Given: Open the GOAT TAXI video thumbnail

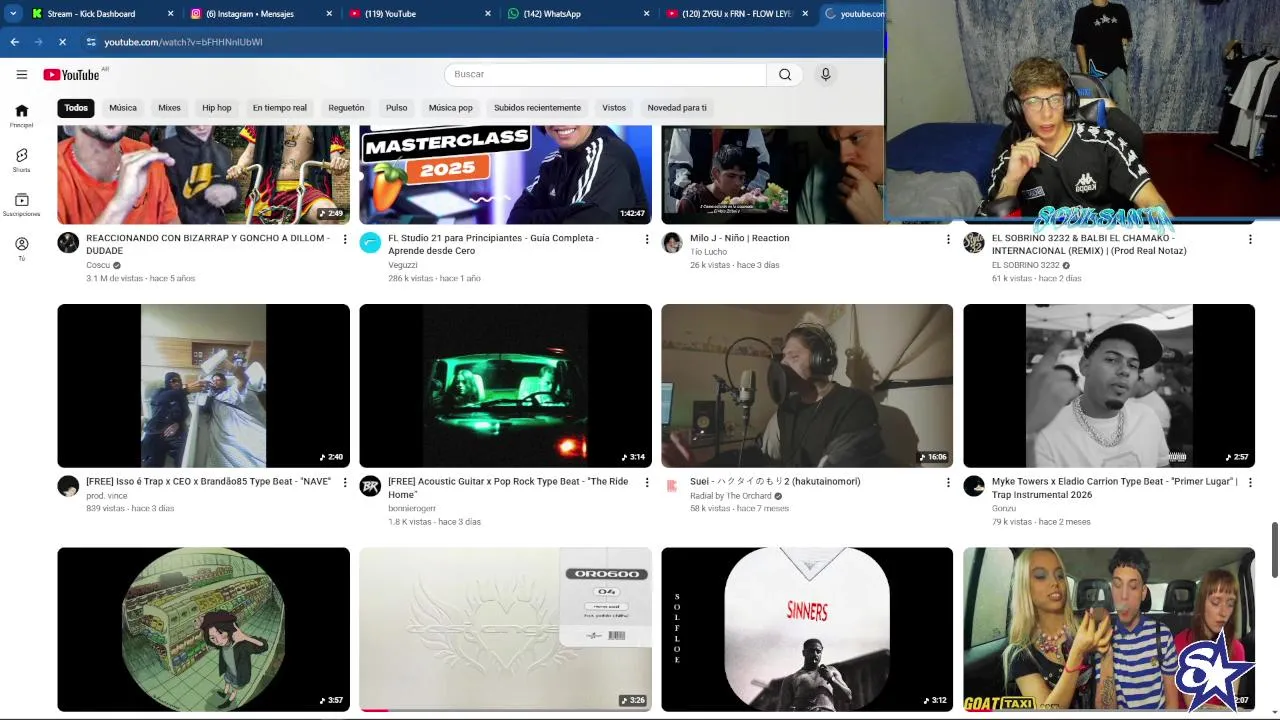Looking at the screenshot, I should coord(1109,629).
